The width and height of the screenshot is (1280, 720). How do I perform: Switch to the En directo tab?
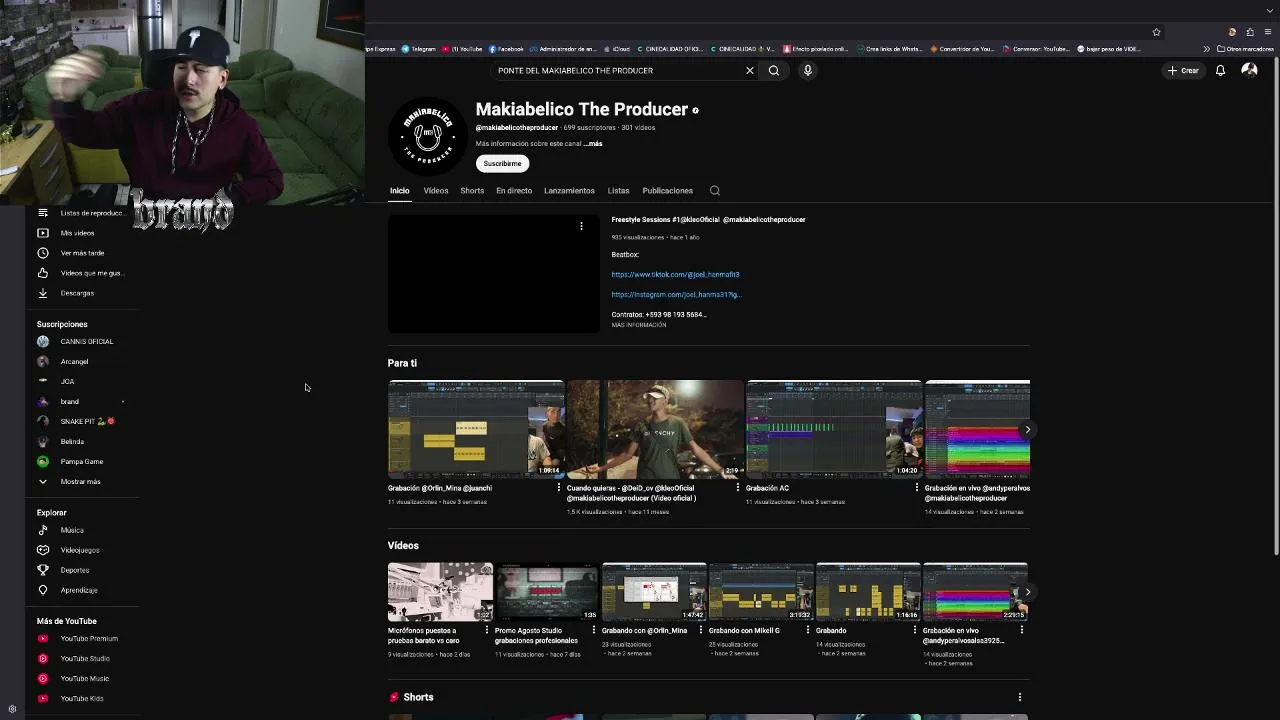coord(514,191)
